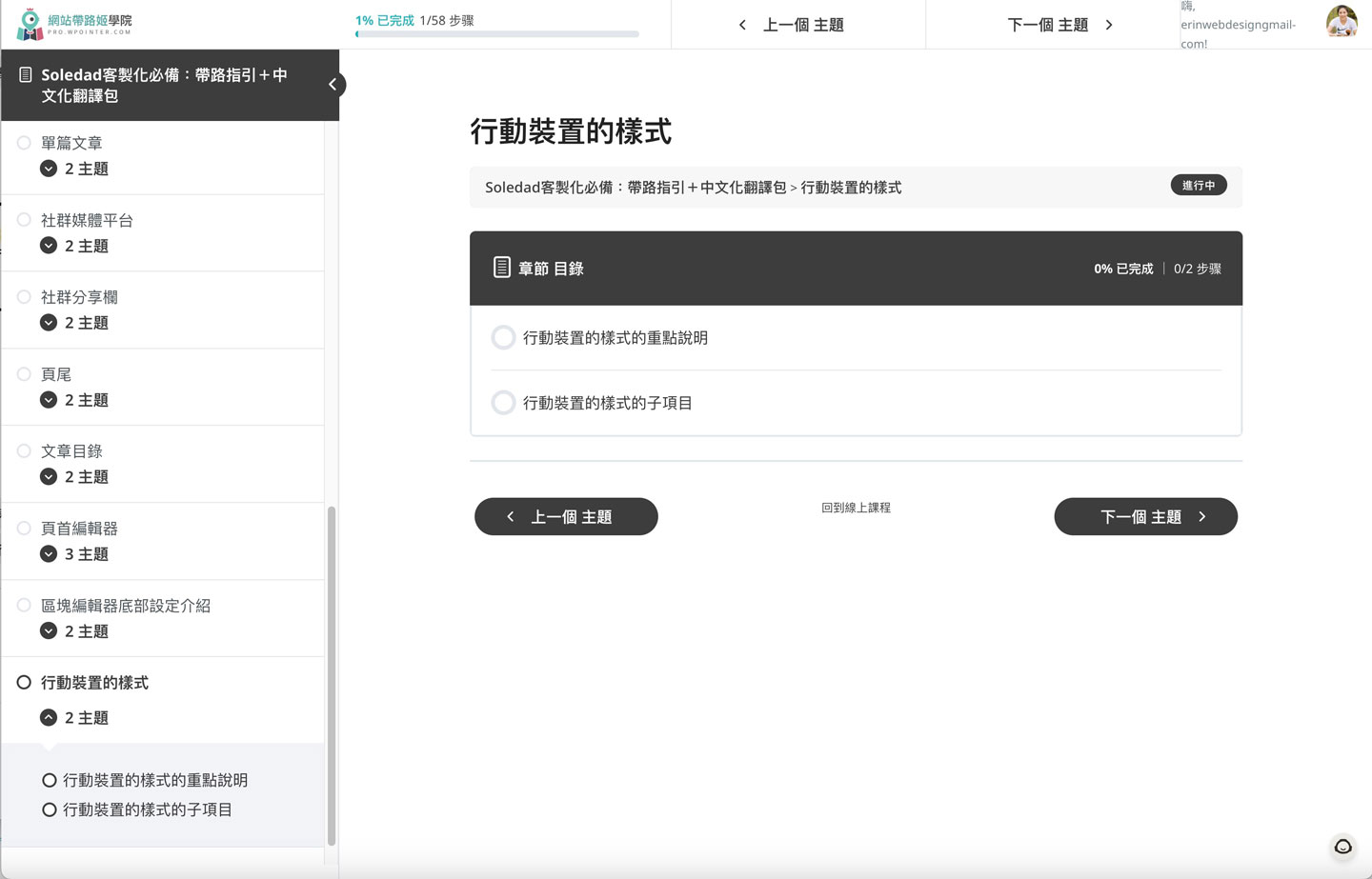The width and height of the screenshot is (1372, 879).
Task: Expand 2 主題 under 區塊編輯器底部設定介紹
Action: pyautogui.click(x=74, y=630)
